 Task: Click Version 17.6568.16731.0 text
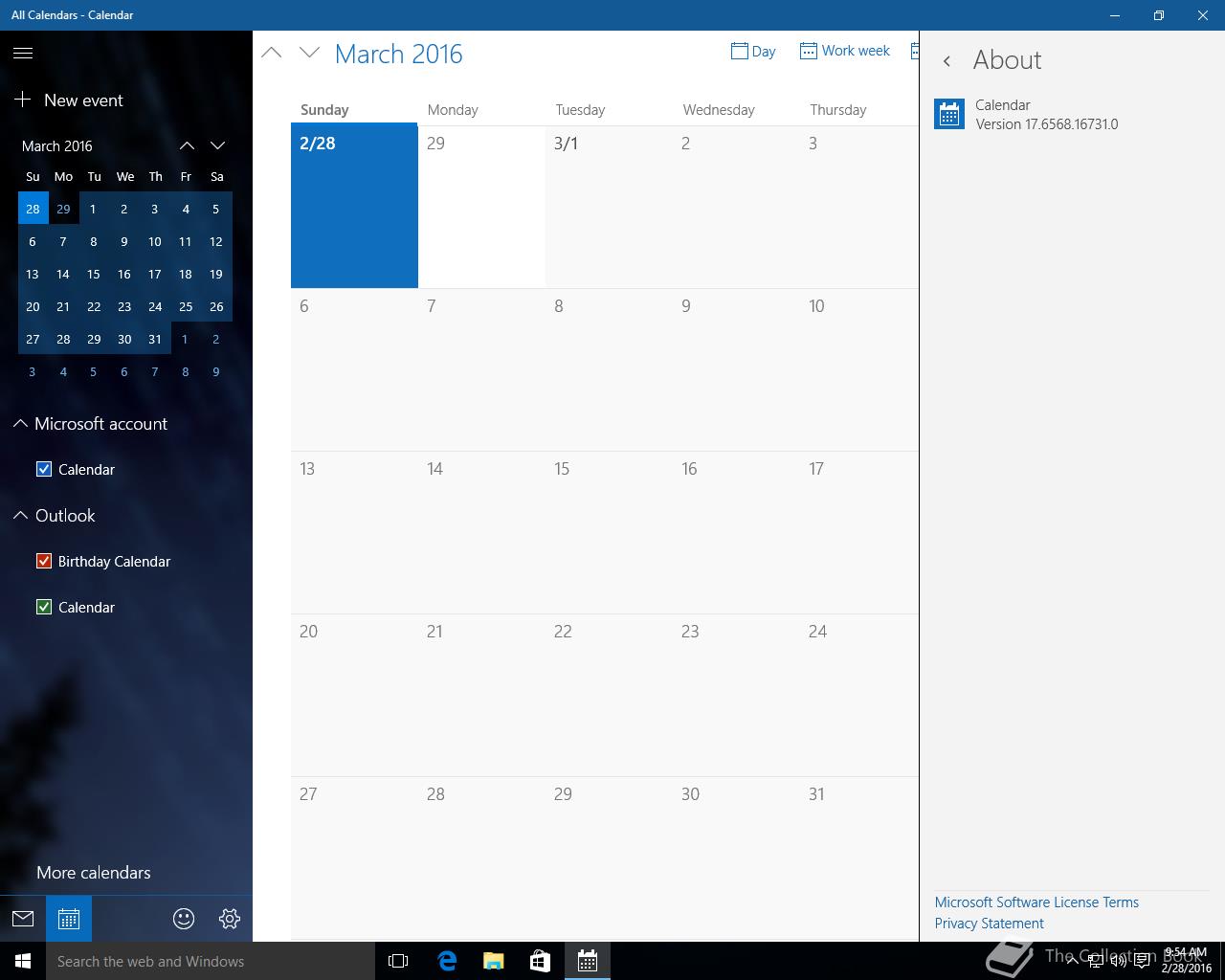(1047, 124)
